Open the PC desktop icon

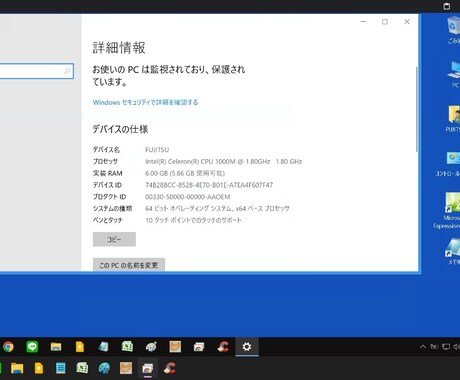(454, 74)
